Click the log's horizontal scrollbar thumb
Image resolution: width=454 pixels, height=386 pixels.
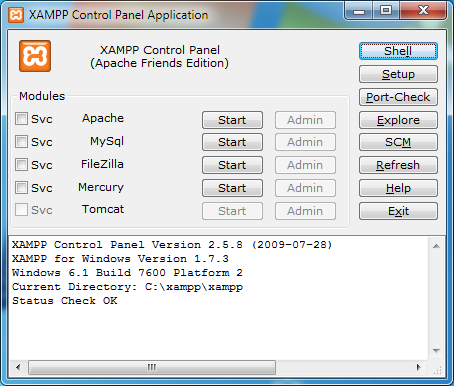[x=152, y=367]
